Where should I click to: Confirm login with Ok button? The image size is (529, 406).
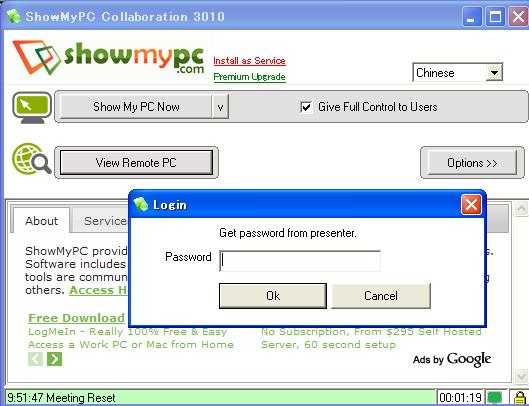tap(273, 296)
